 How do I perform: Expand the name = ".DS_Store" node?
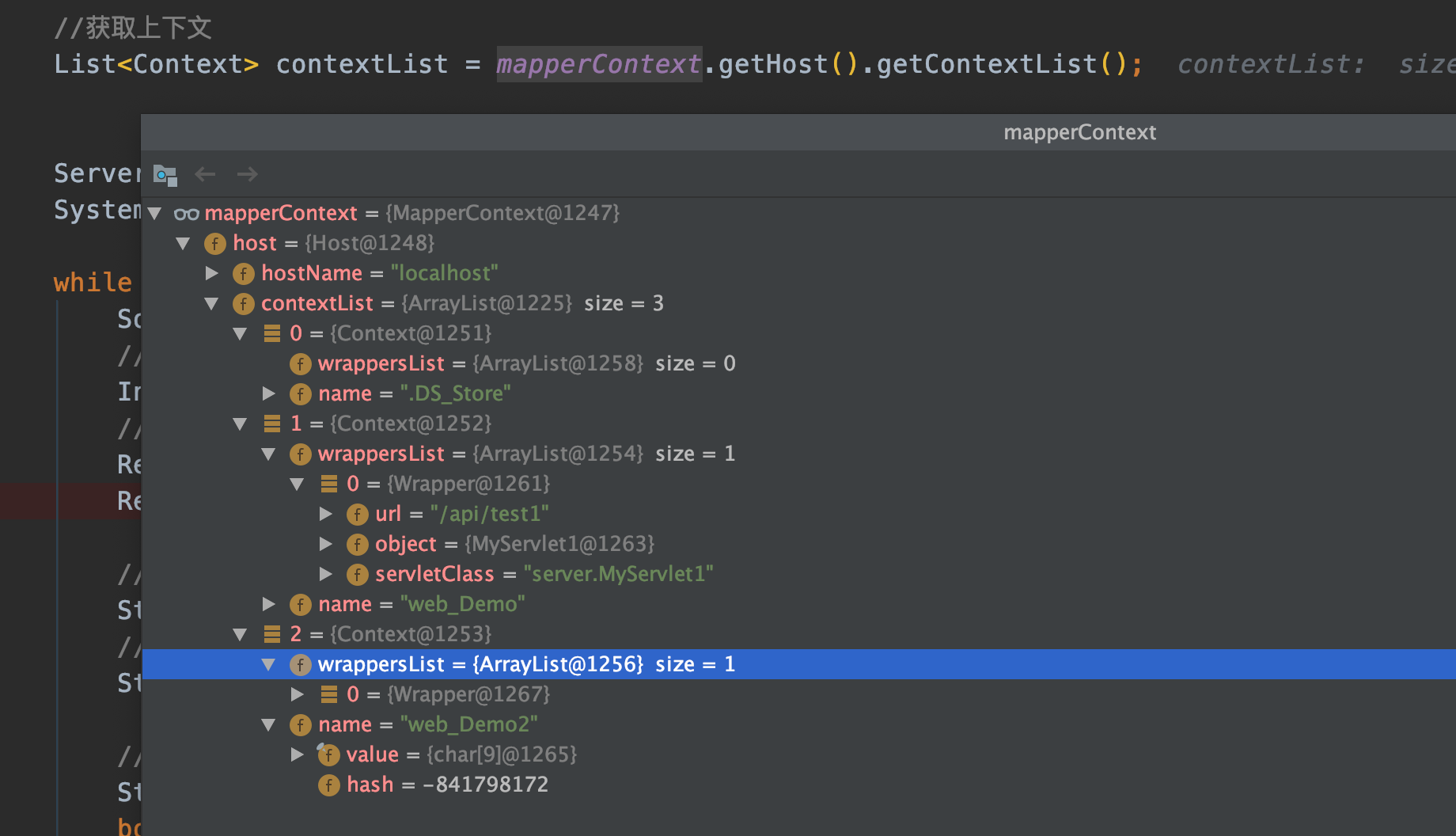pos(269,393)
